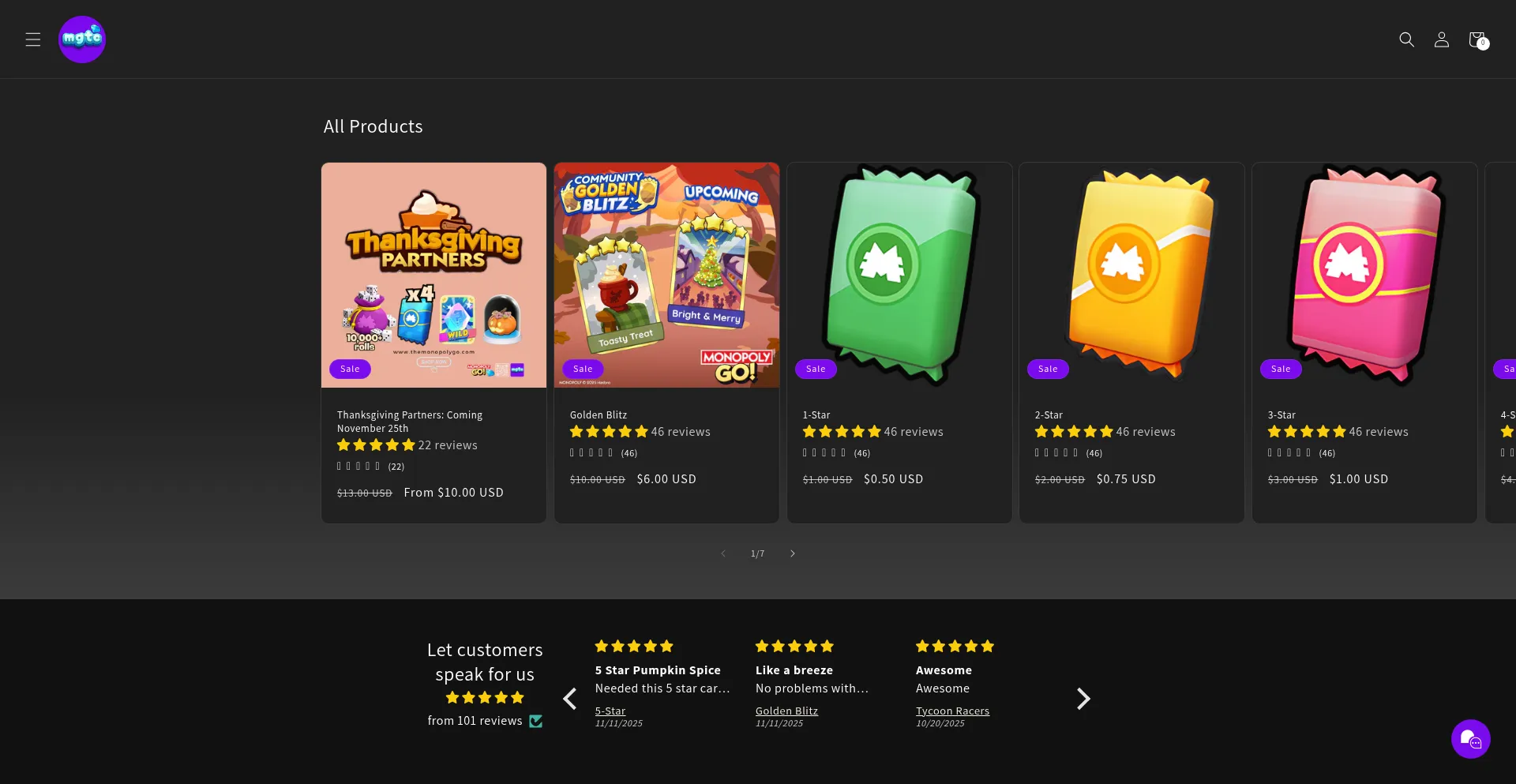This screenshot has width=1516, height=784.
Task: Open the shopping cart icon
Action: coord(1477,39)
